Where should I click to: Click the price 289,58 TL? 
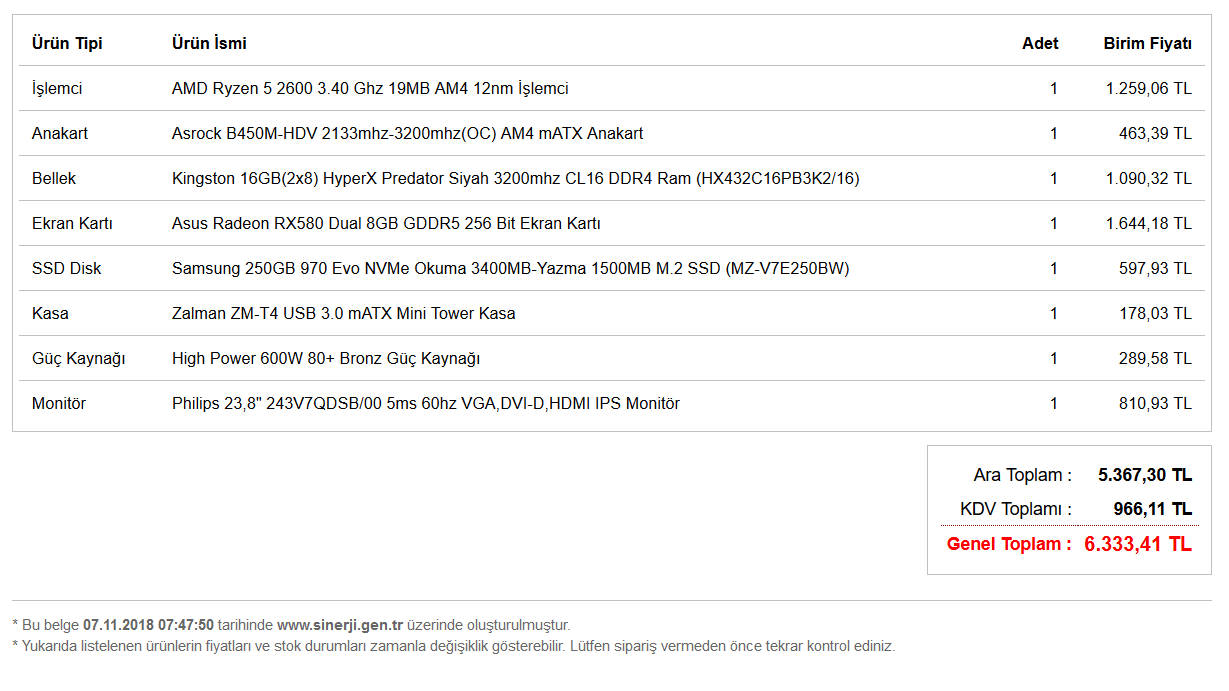1155,358
